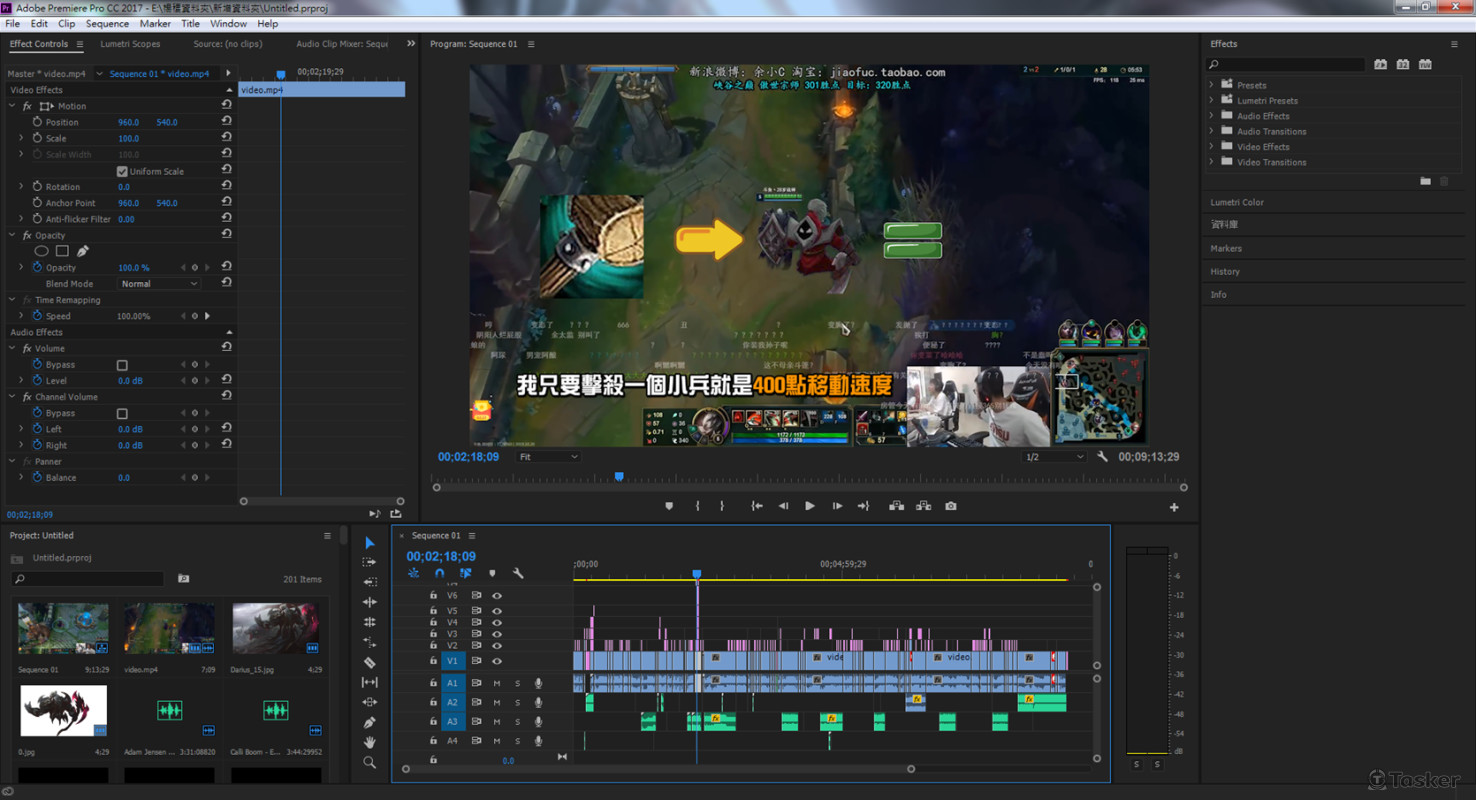1476x800 pixels.
Task: Select the Zoom tool magnifier
Action: [x=369, y=762]
